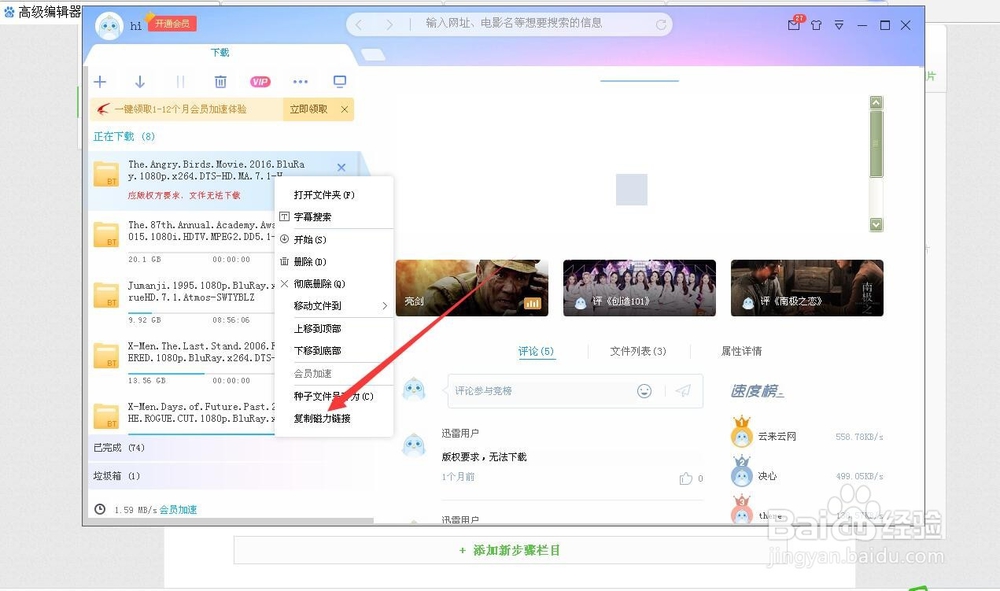The width and height of the screenshot is (1000, 591).
Task: Choose 复制磁力链接 in the context menu
Action: (322, 418)
